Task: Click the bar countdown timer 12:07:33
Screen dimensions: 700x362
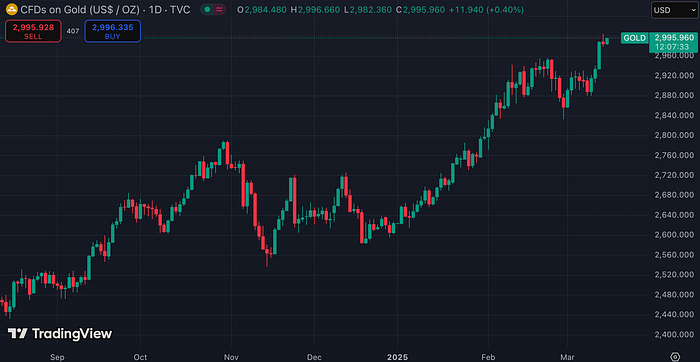Action: click(673, 47)
